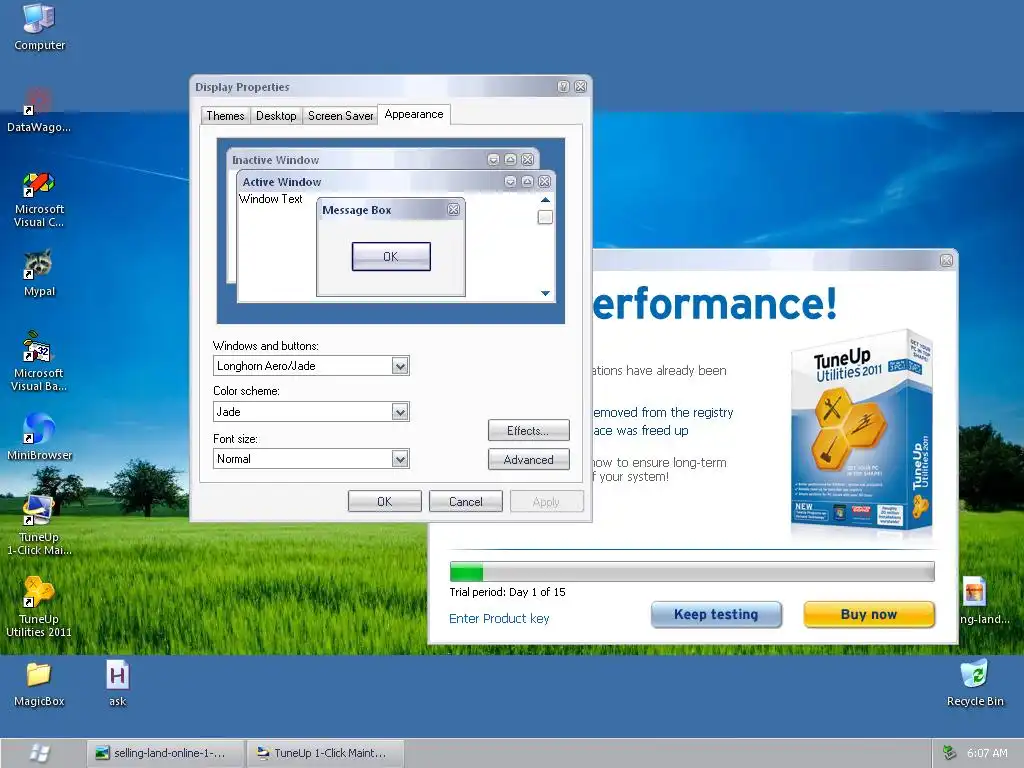This screenshot has width=1024, height=768.
Task: Click preview scrollbar up arrow
Action: (545, 200)
